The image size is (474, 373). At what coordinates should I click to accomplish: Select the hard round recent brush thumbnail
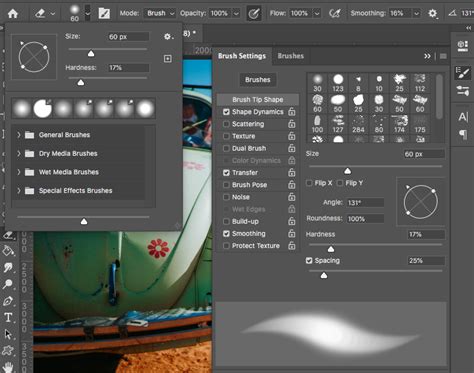tap(43, 108)
